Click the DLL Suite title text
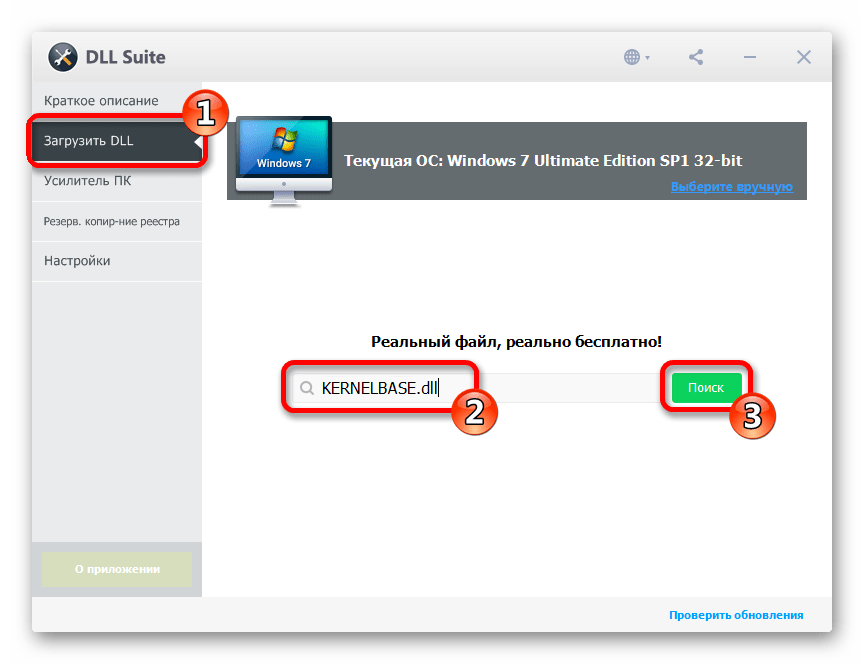This screenshot has height=664, width=864. 126,57
